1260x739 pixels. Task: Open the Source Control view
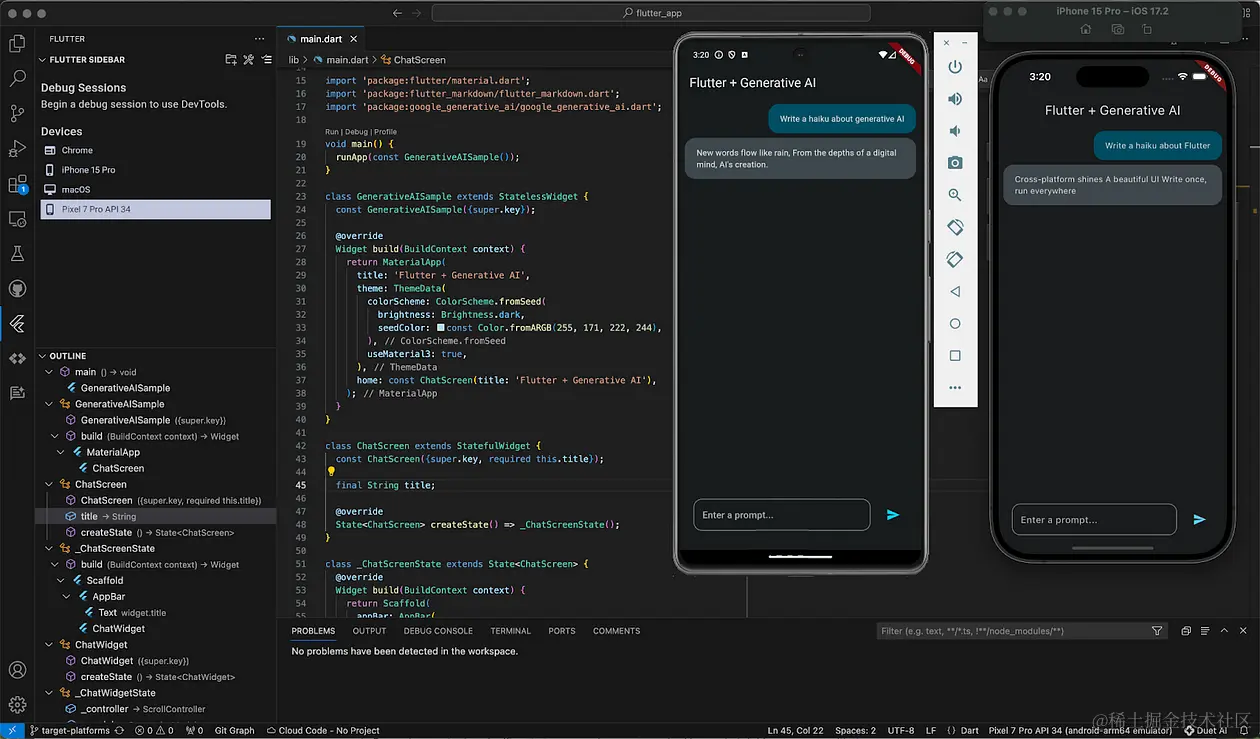[x=17, y=113]
